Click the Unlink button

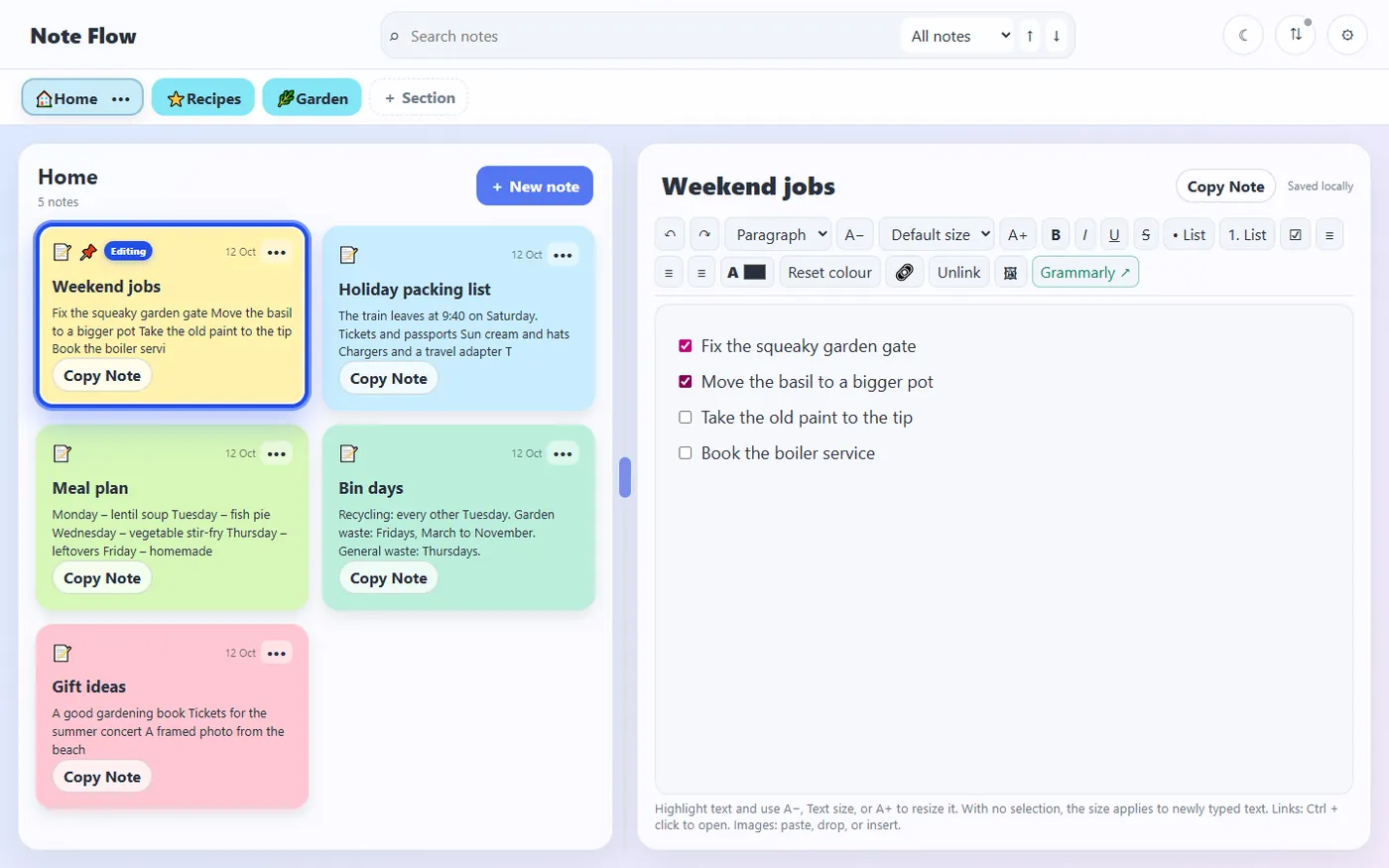coord(958,272)
